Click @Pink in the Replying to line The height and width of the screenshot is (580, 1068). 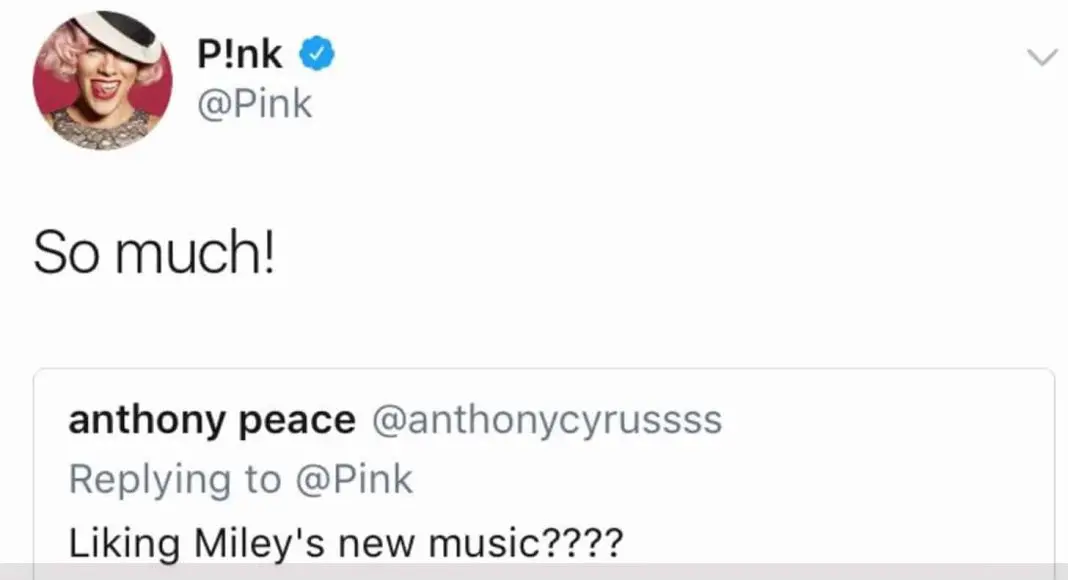pos(353,480)
